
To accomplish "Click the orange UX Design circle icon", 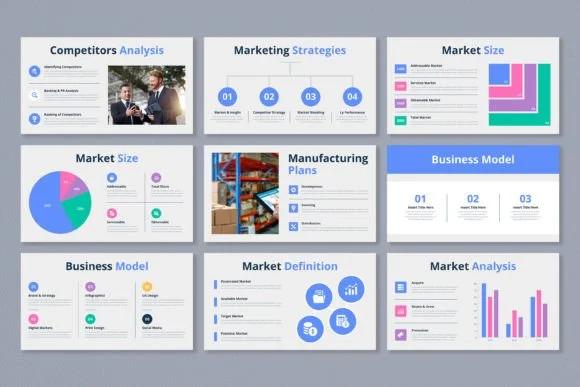I will coord(147,287).
